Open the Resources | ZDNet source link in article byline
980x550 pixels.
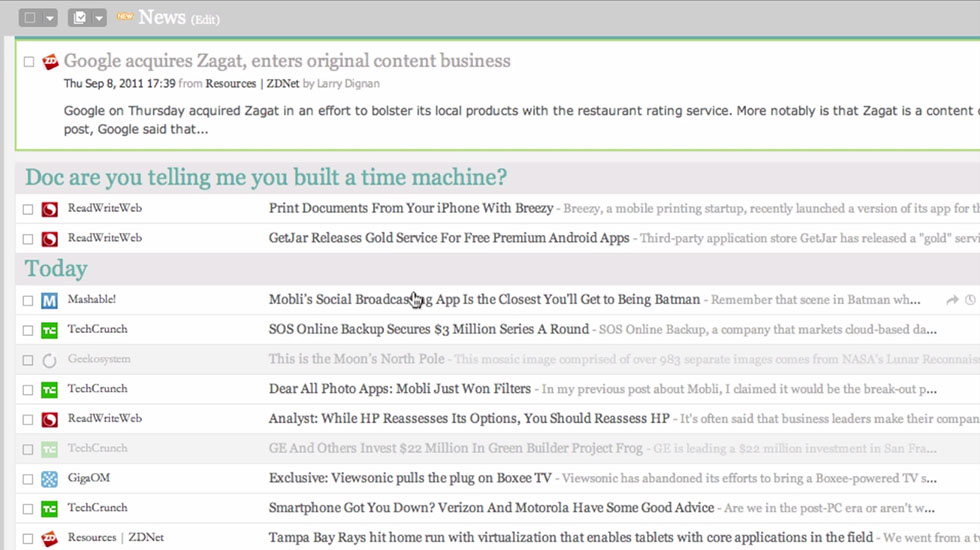click(x=252, y=83)
